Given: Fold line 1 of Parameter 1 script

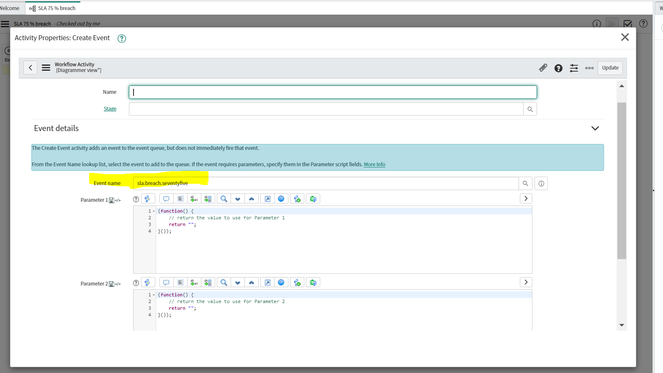Looking at the screenshot, I should pyautogui.click(x=154, y=211).
